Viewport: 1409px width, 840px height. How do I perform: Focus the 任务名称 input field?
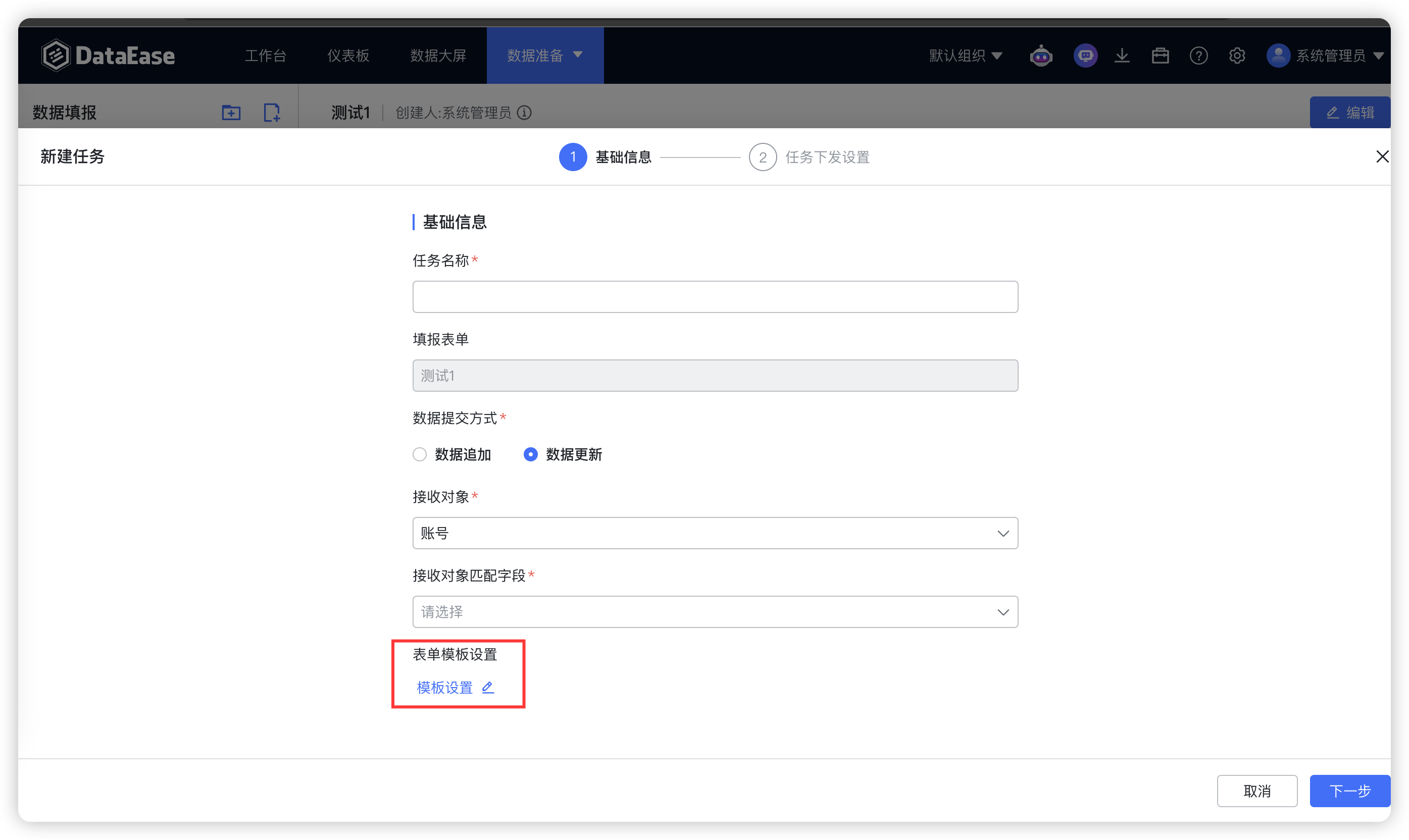pyautogui.click(x=715, y=297)
